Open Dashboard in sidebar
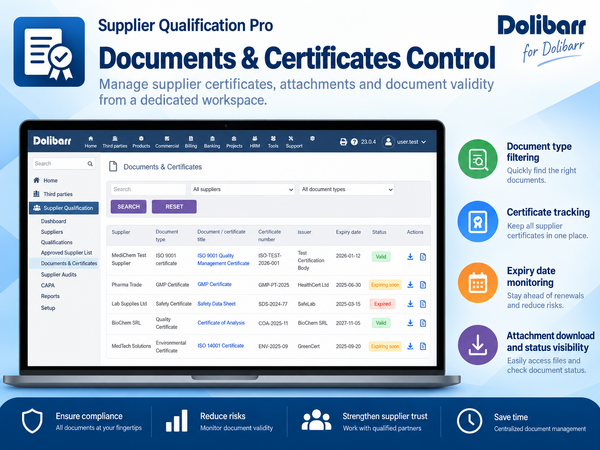The width and height of the screenshot is (600, 450). pyautogui.click(x=54, y=221)
